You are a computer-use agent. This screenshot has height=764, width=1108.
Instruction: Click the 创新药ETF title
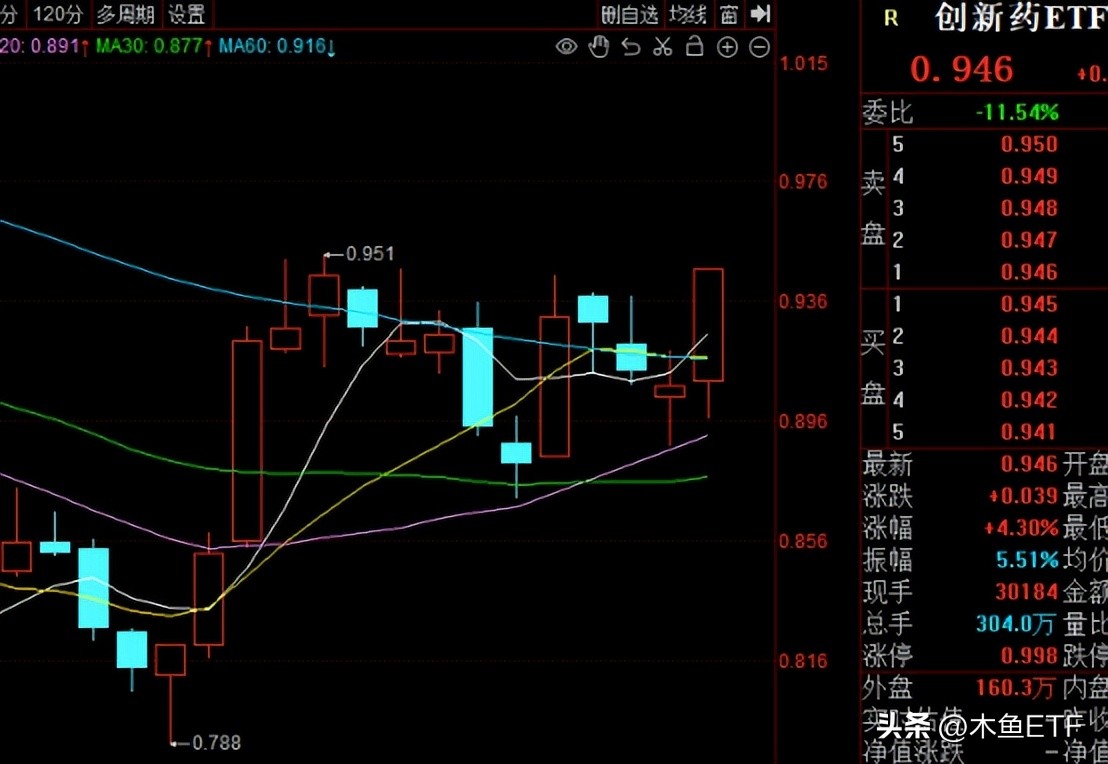coord(1020,18)
